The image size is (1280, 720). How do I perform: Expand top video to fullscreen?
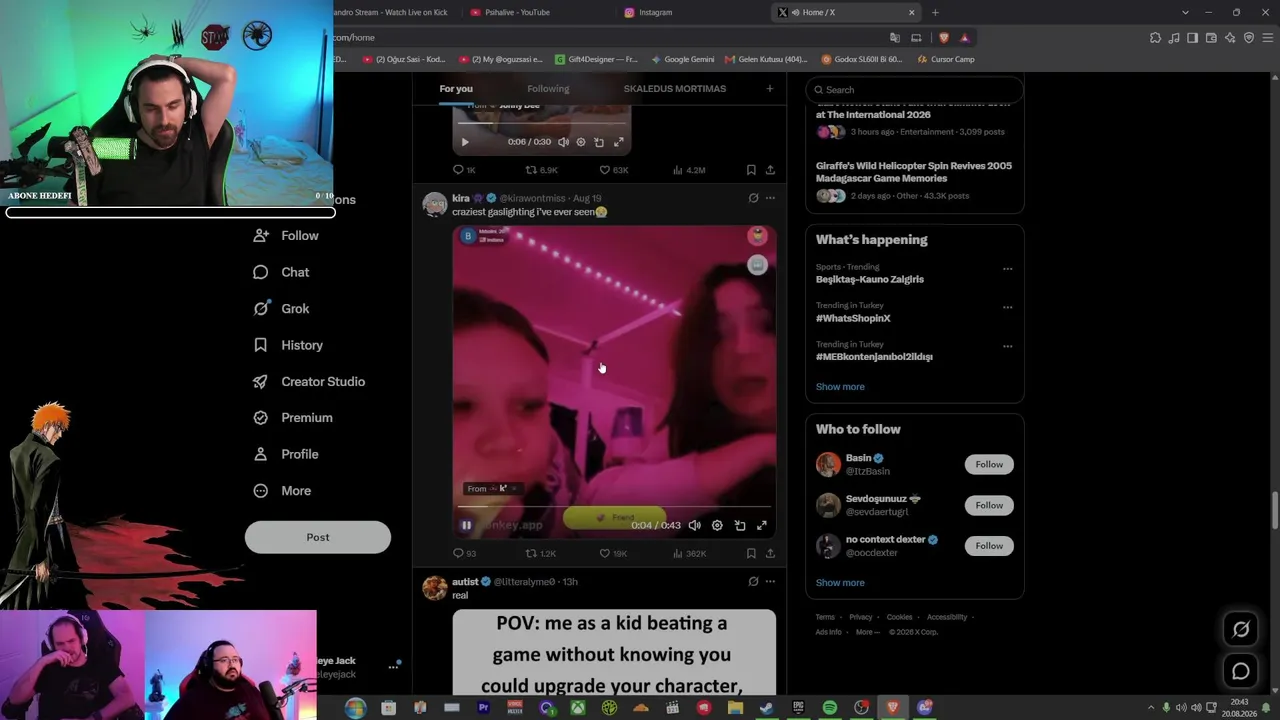[x=619, y=142]
